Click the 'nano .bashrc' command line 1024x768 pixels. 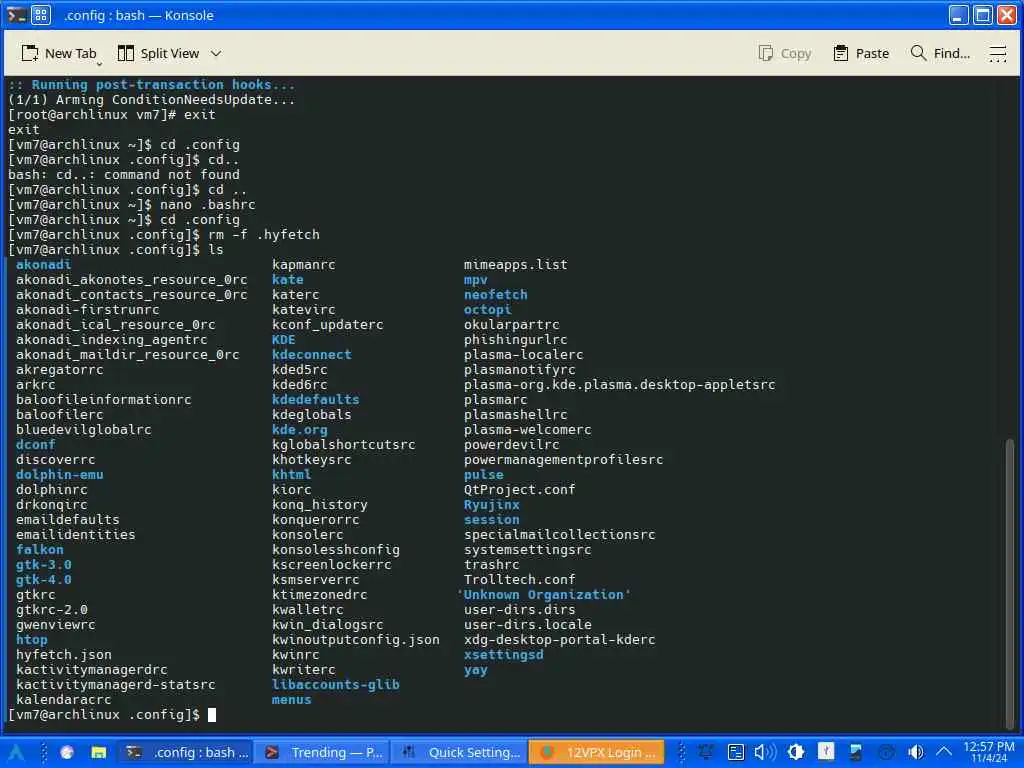[x=208, y=204]
